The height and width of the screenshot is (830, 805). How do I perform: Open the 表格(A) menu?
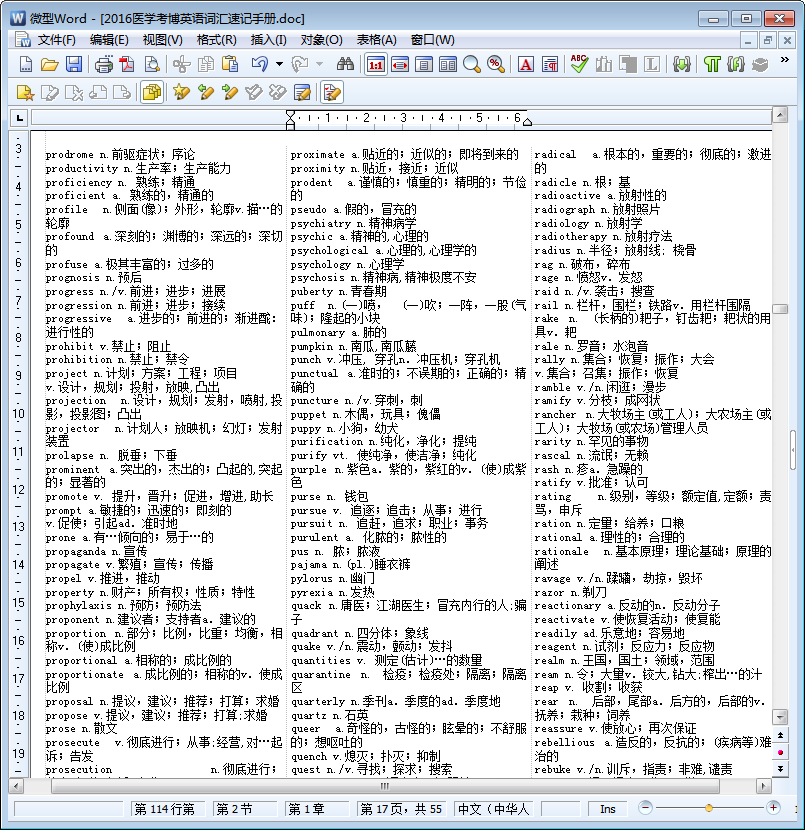(376, 40)
